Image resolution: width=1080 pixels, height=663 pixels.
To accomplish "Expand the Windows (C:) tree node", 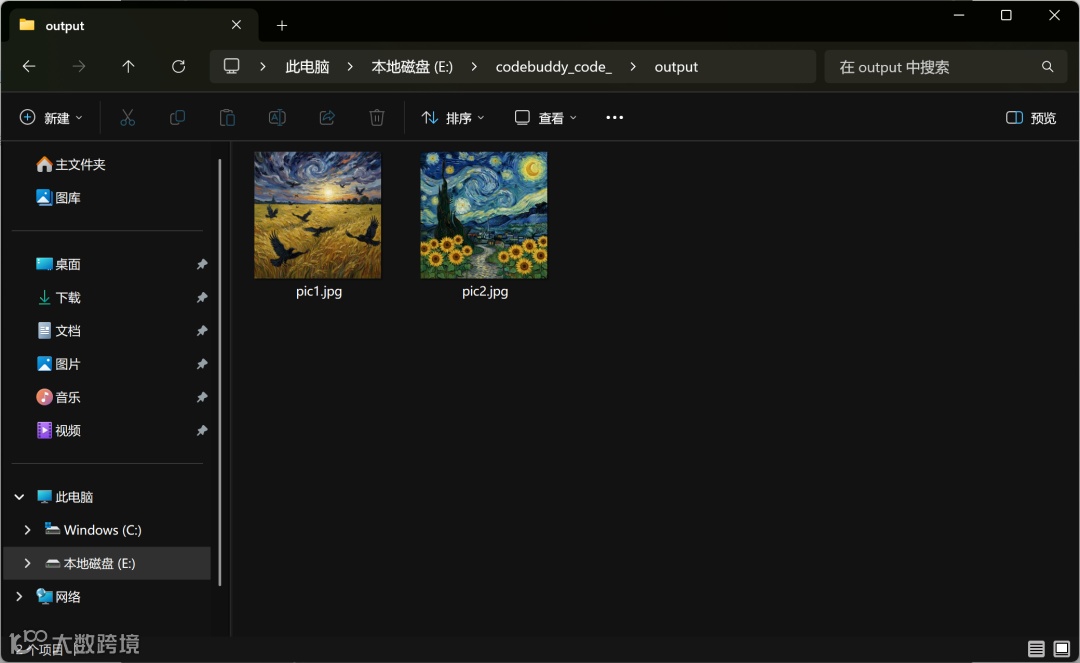I will click(x=28, y=529).
